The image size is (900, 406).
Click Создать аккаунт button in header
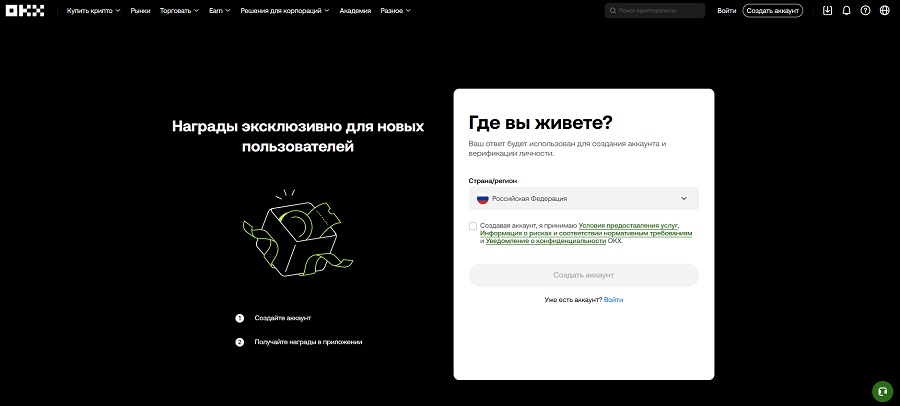pos(772,11)
